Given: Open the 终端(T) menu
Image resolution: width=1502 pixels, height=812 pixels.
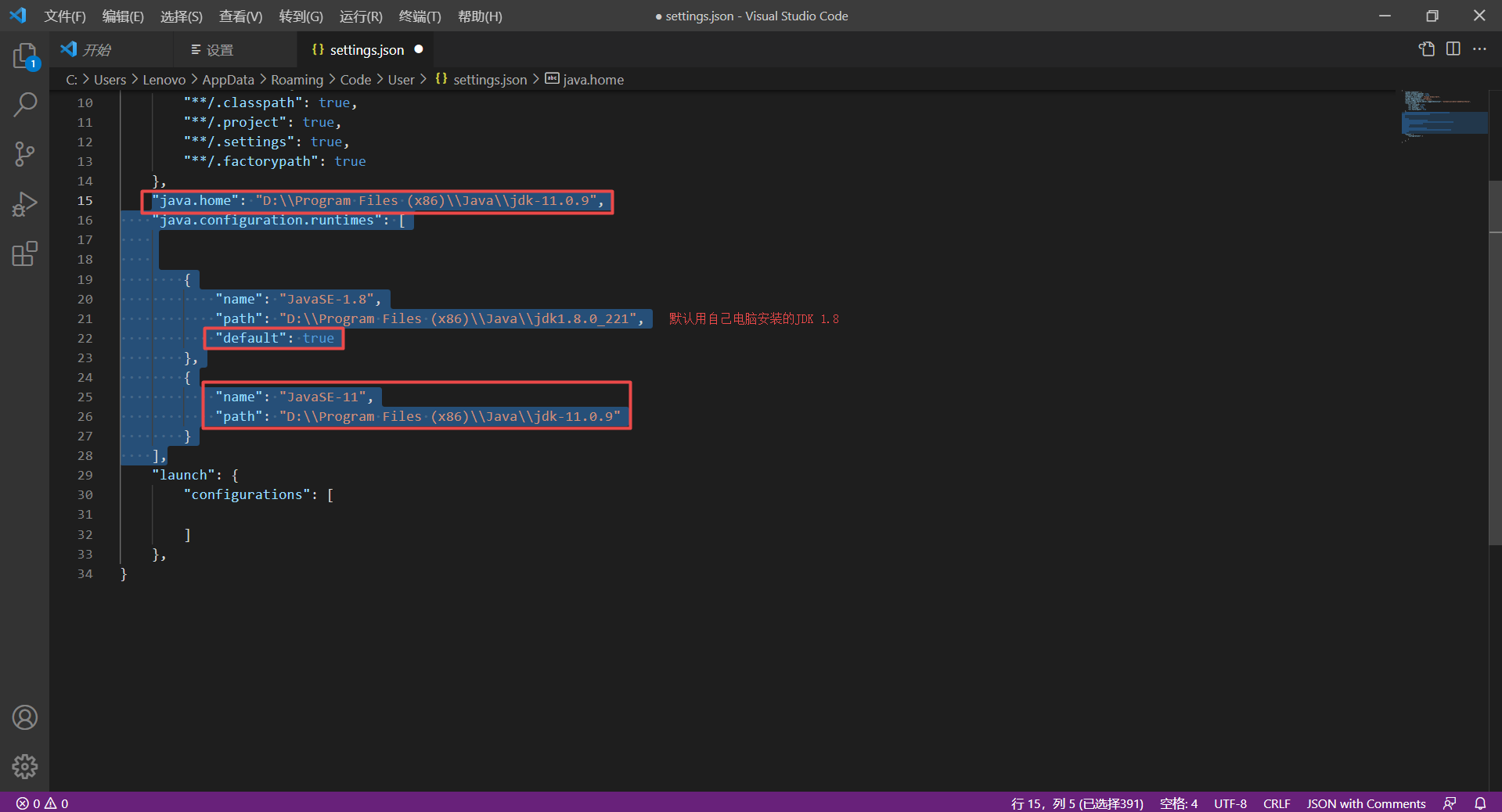Looking at the screenshot, I should pos(420,16).
